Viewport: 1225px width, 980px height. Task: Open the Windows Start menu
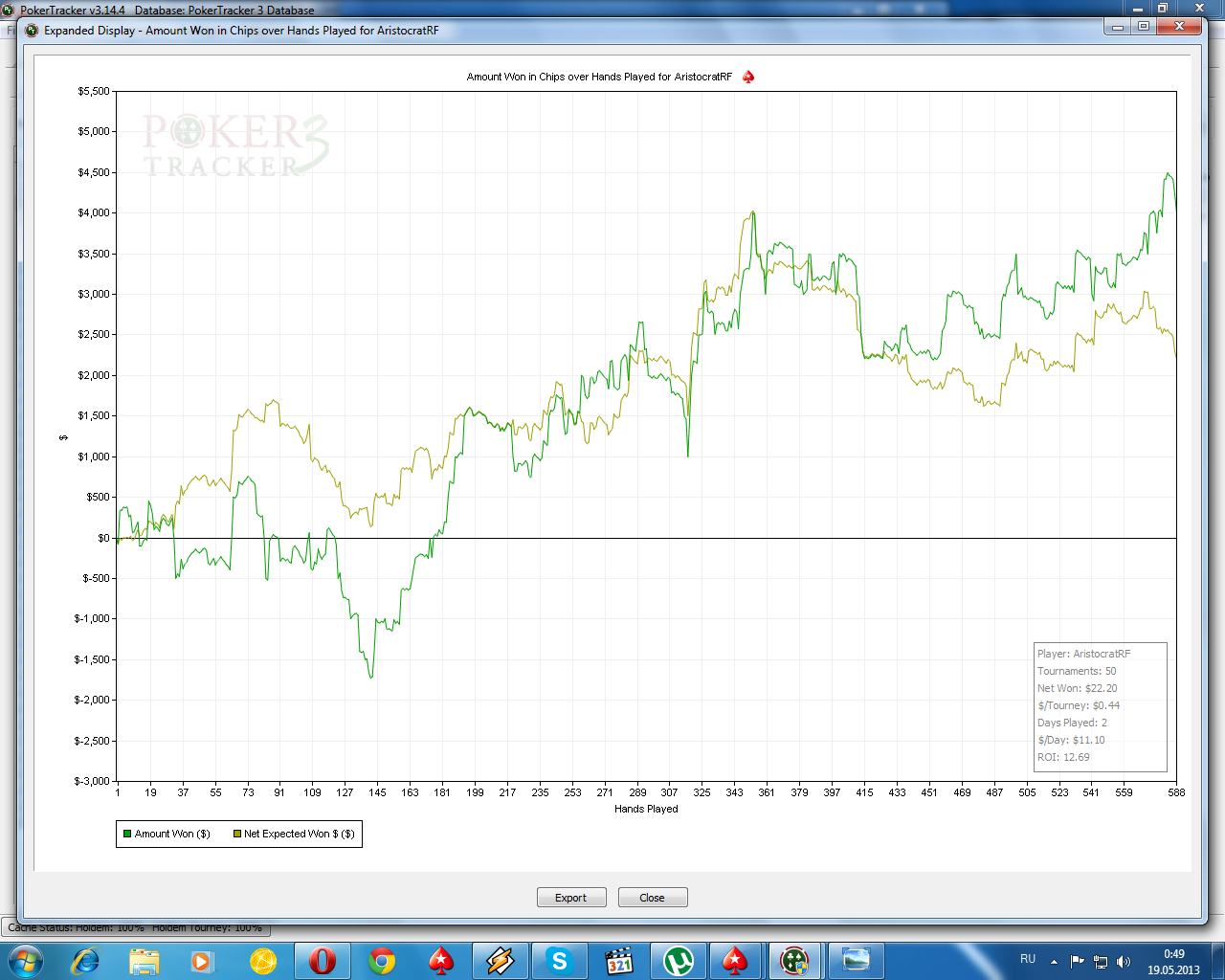[24, 960]
